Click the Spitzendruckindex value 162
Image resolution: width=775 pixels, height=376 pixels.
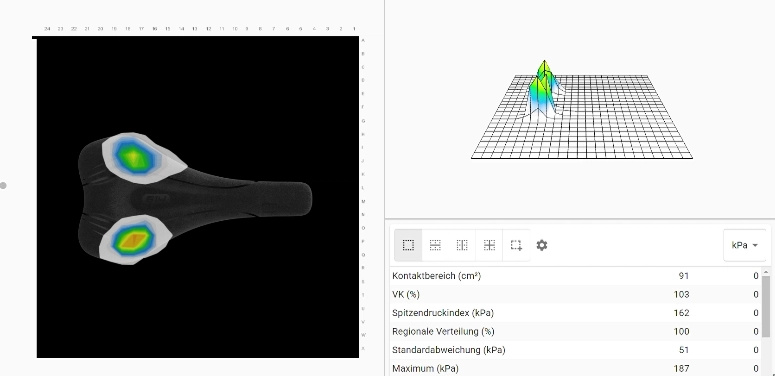pyautogui.click(x=682, y=313)
